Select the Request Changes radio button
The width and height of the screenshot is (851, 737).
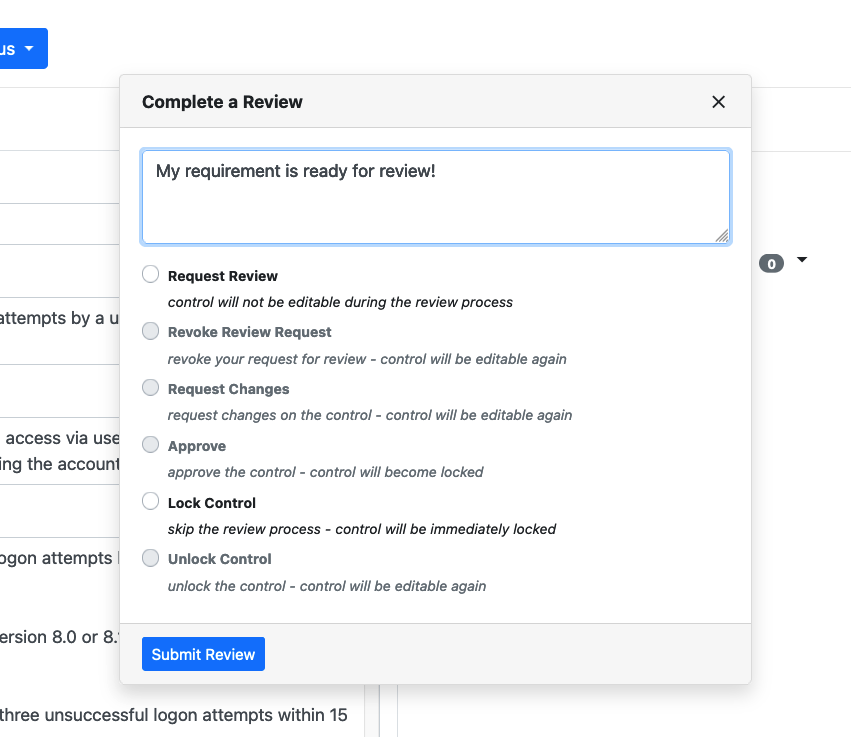point(150,388)
